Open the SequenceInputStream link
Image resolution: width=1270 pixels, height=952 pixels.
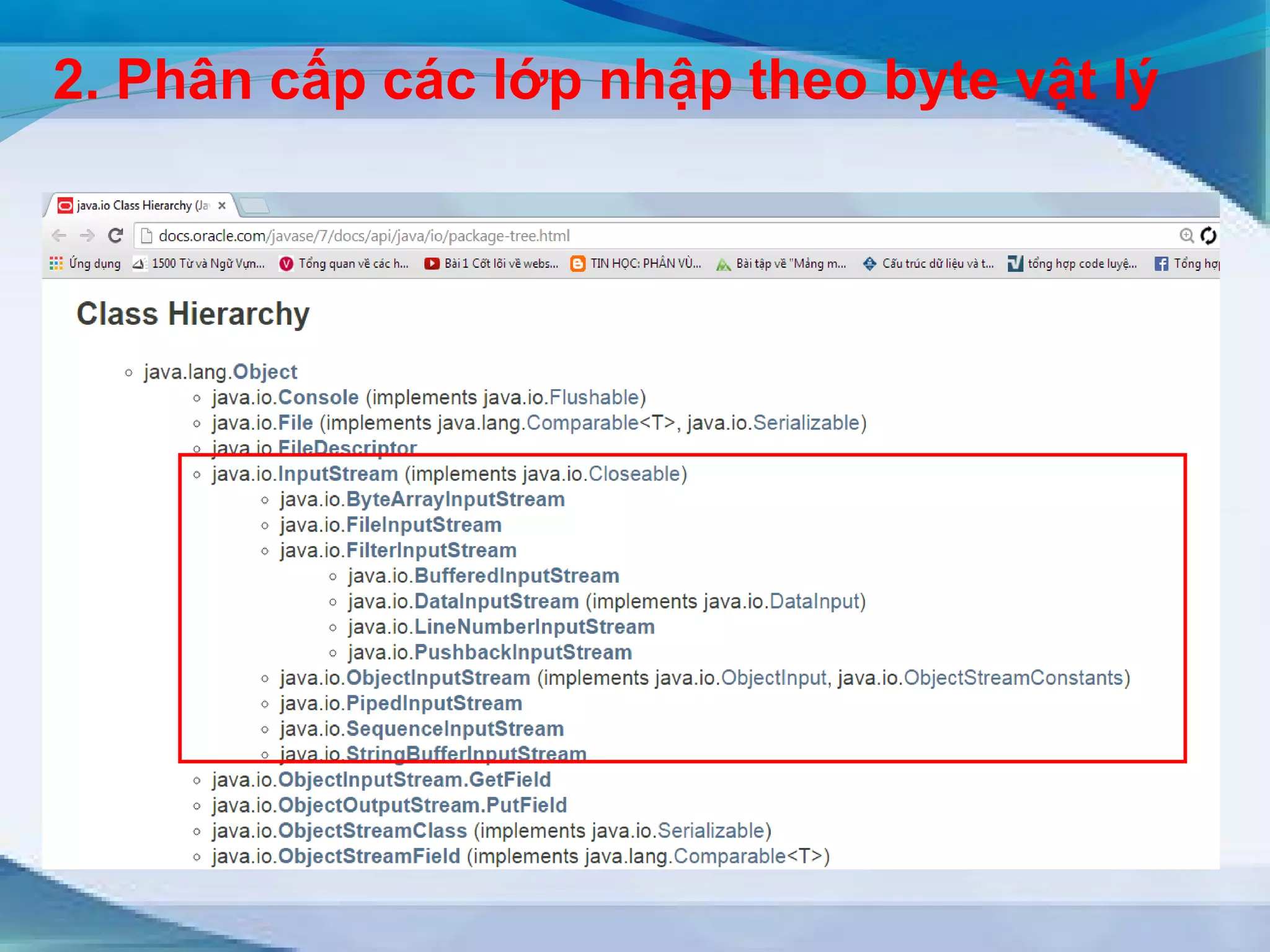455,729
